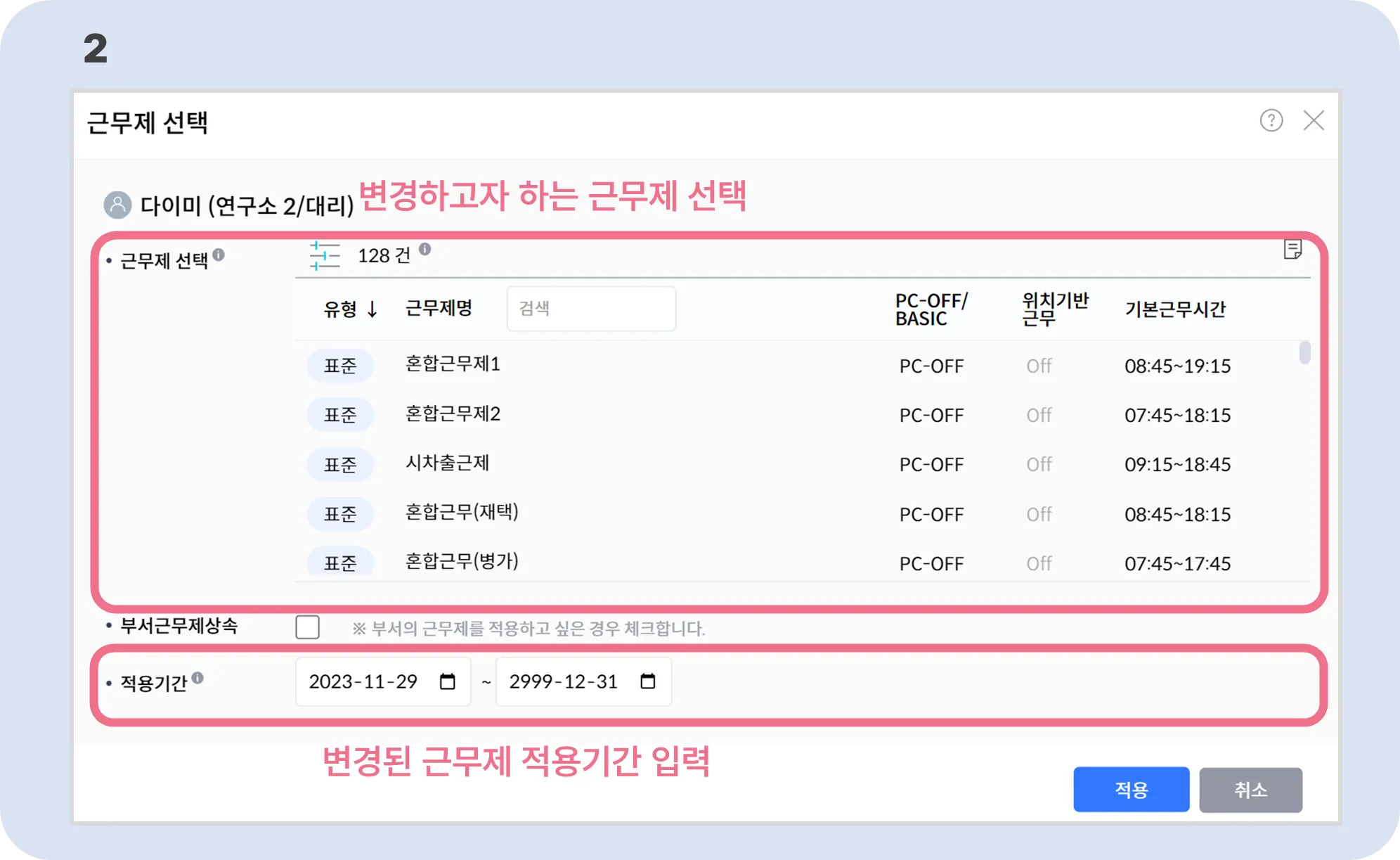Click the work schedule list scrollbar
The height and width of the screenshot is (860, 1400).
1304,353
